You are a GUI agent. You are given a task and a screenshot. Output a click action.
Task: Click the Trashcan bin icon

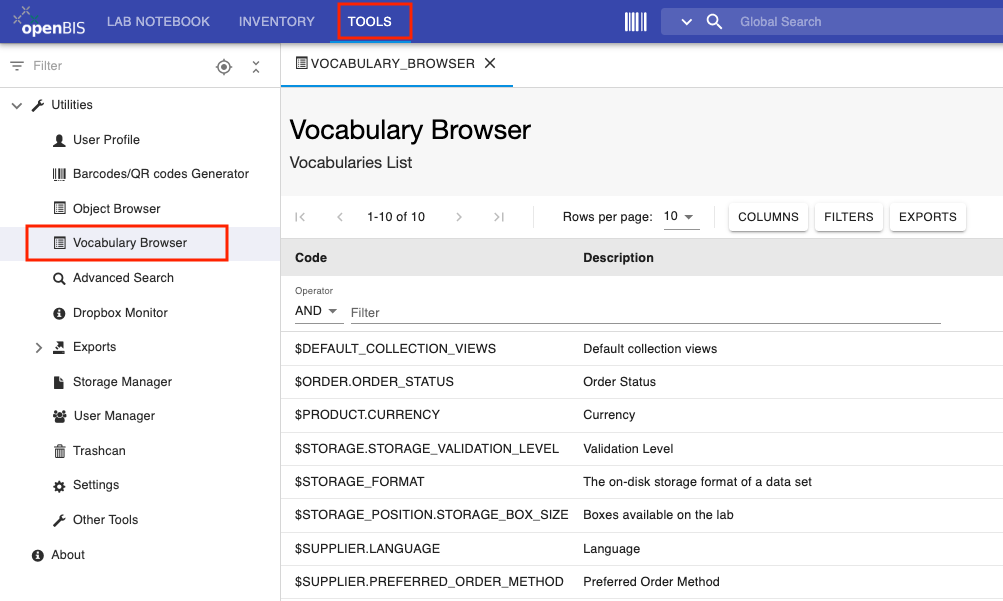pos(59,451)
